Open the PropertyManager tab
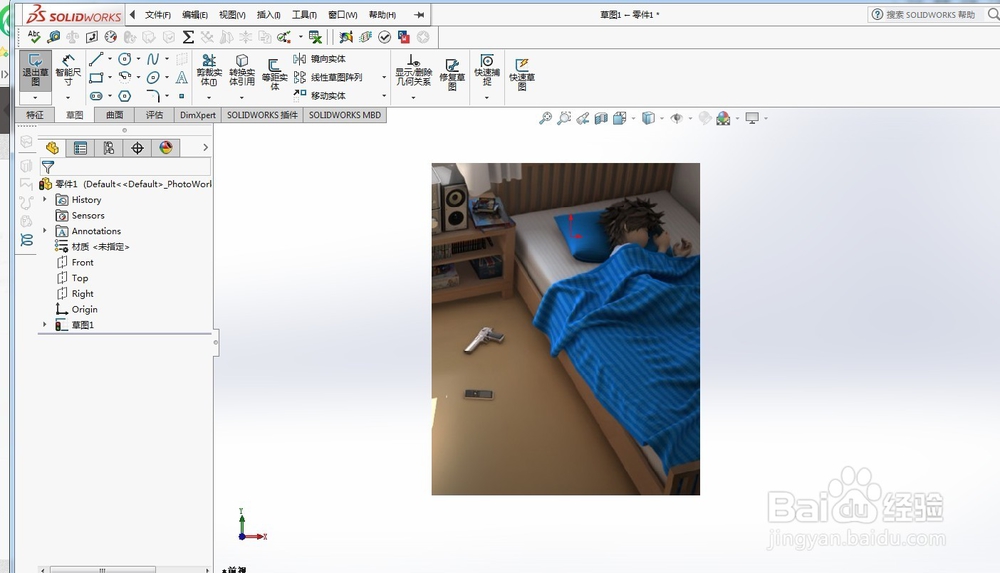1000x573 pixels. (x=80, y=148)
